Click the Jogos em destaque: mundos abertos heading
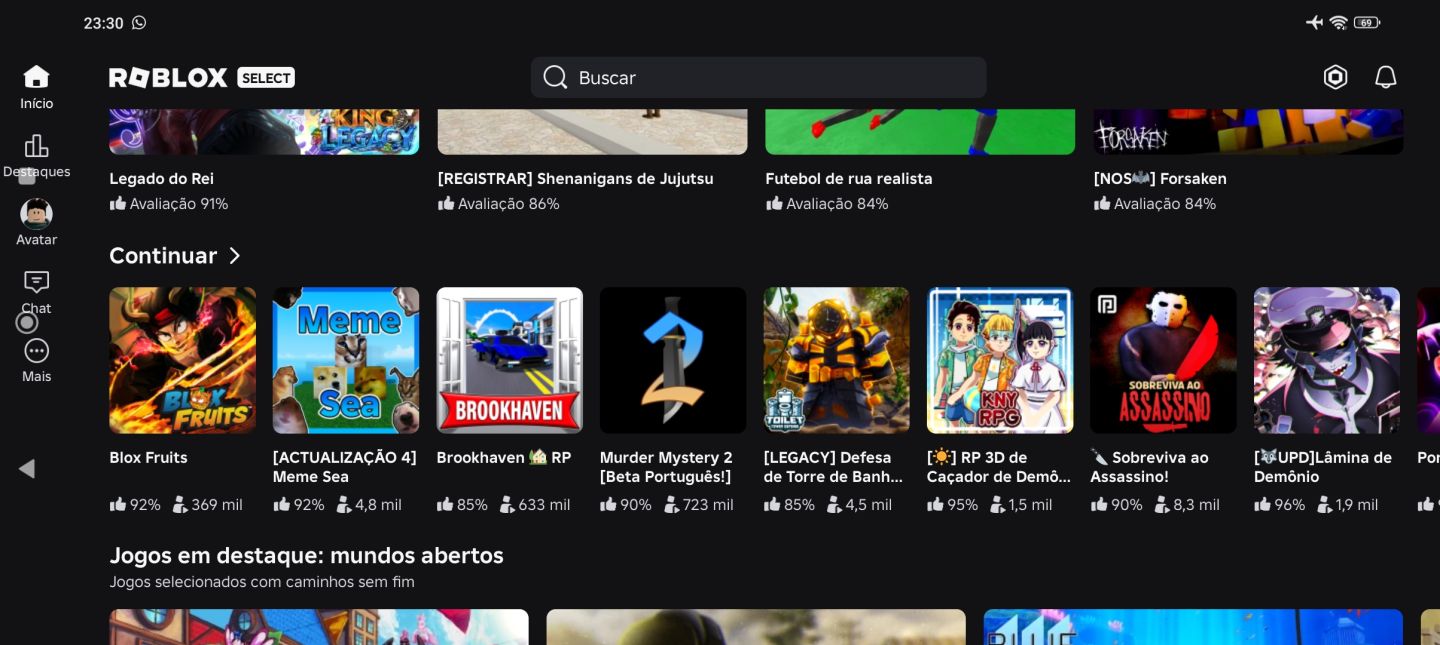Viewport: 1440px width, 645px height. pyautogui.click(x=306, y=555)
